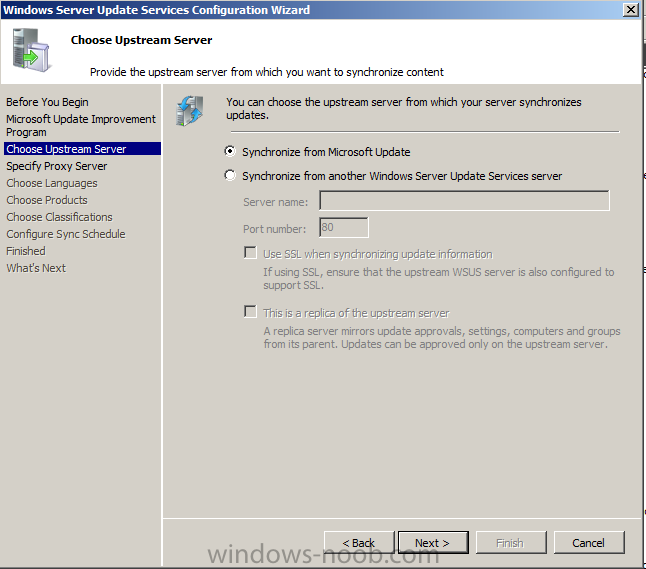This screenshot has width=646, height=569.
Task: Open Microsoft Update Improvement Program step
Action: (x=81, y=125)
